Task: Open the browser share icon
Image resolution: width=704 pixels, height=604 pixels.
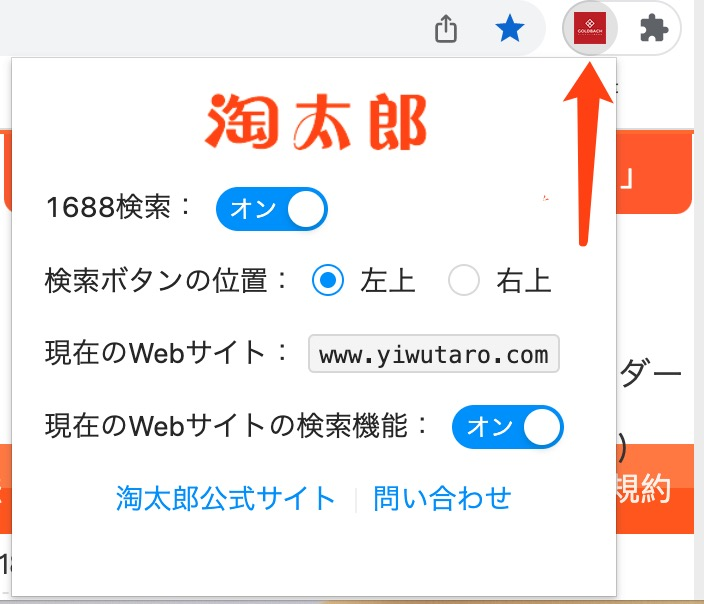Action: point(446,29)
